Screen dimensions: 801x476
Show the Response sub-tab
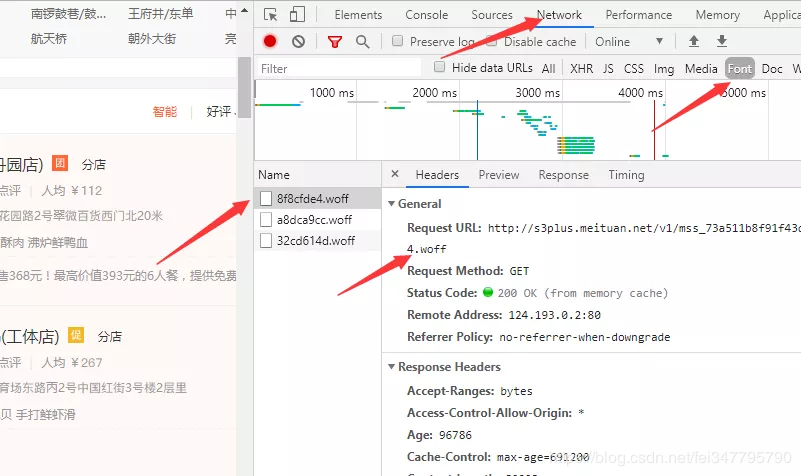tap(563, 175)
